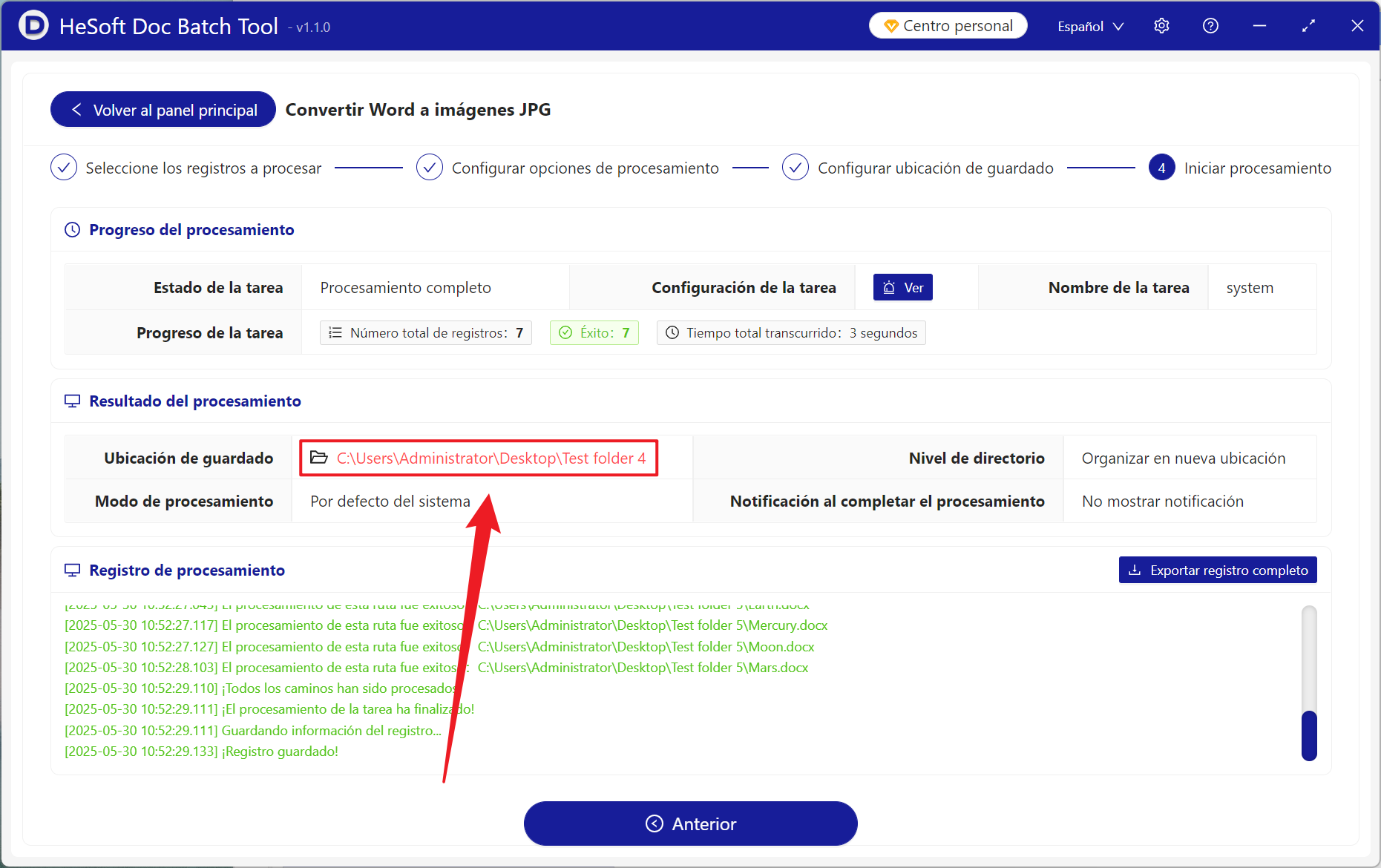Select step 4 Iniciar procesamiento
Image resolution: width=1381 pixels, height=868 pixels.
pos(1240,168)
